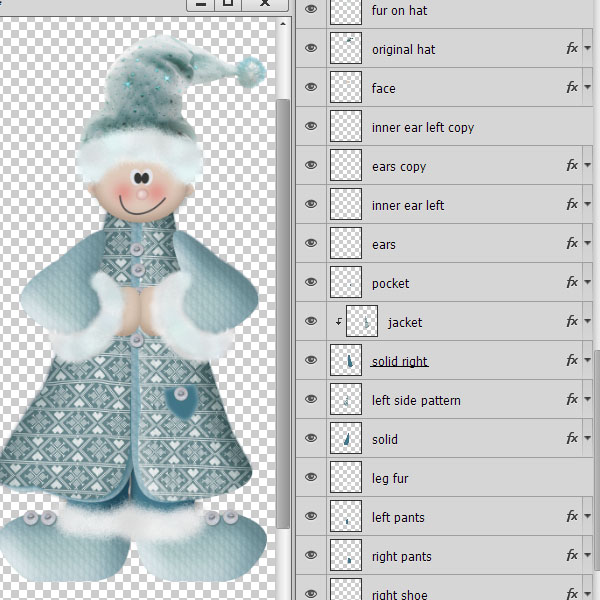
Task: Click the canvas vertical scrollbar thumb
Action: pos(283,314)
